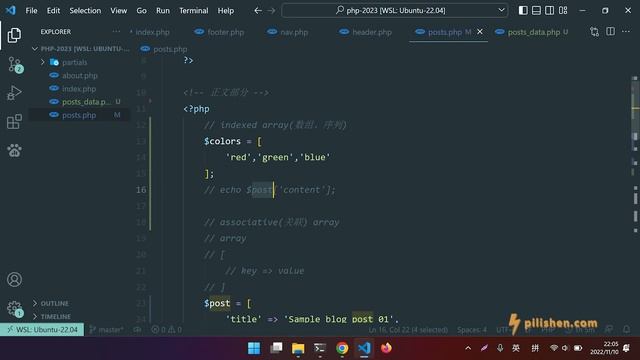The image size is (640, 360).
Task: Click Ln 16, Col 22 cursor position
Action: point(408,329)
